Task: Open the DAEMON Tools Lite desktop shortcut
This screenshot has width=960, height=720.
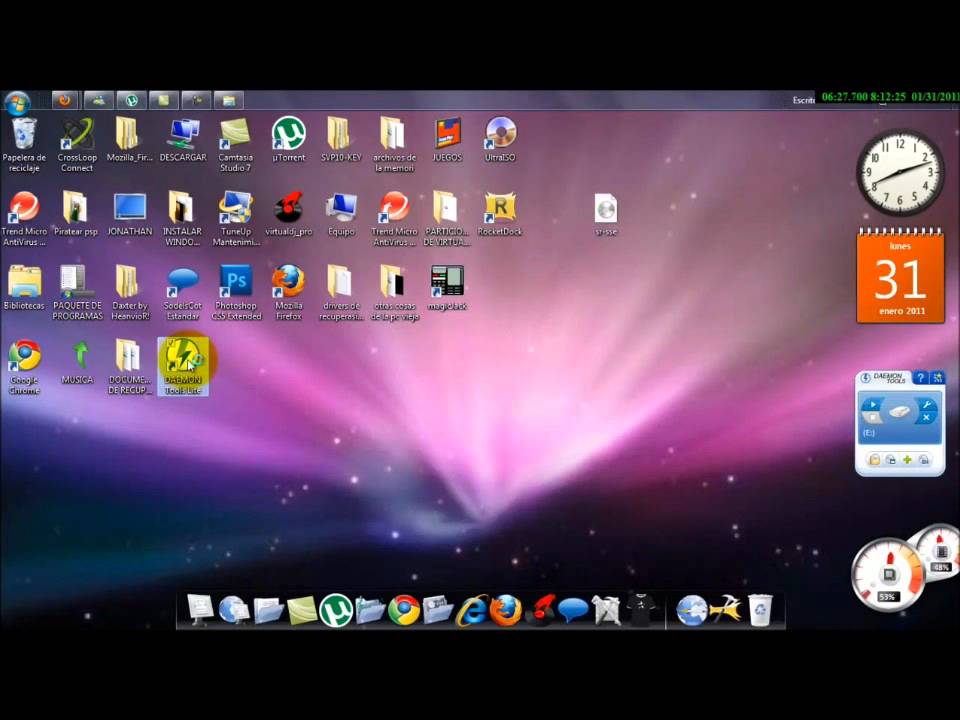Action: point(183,366)
